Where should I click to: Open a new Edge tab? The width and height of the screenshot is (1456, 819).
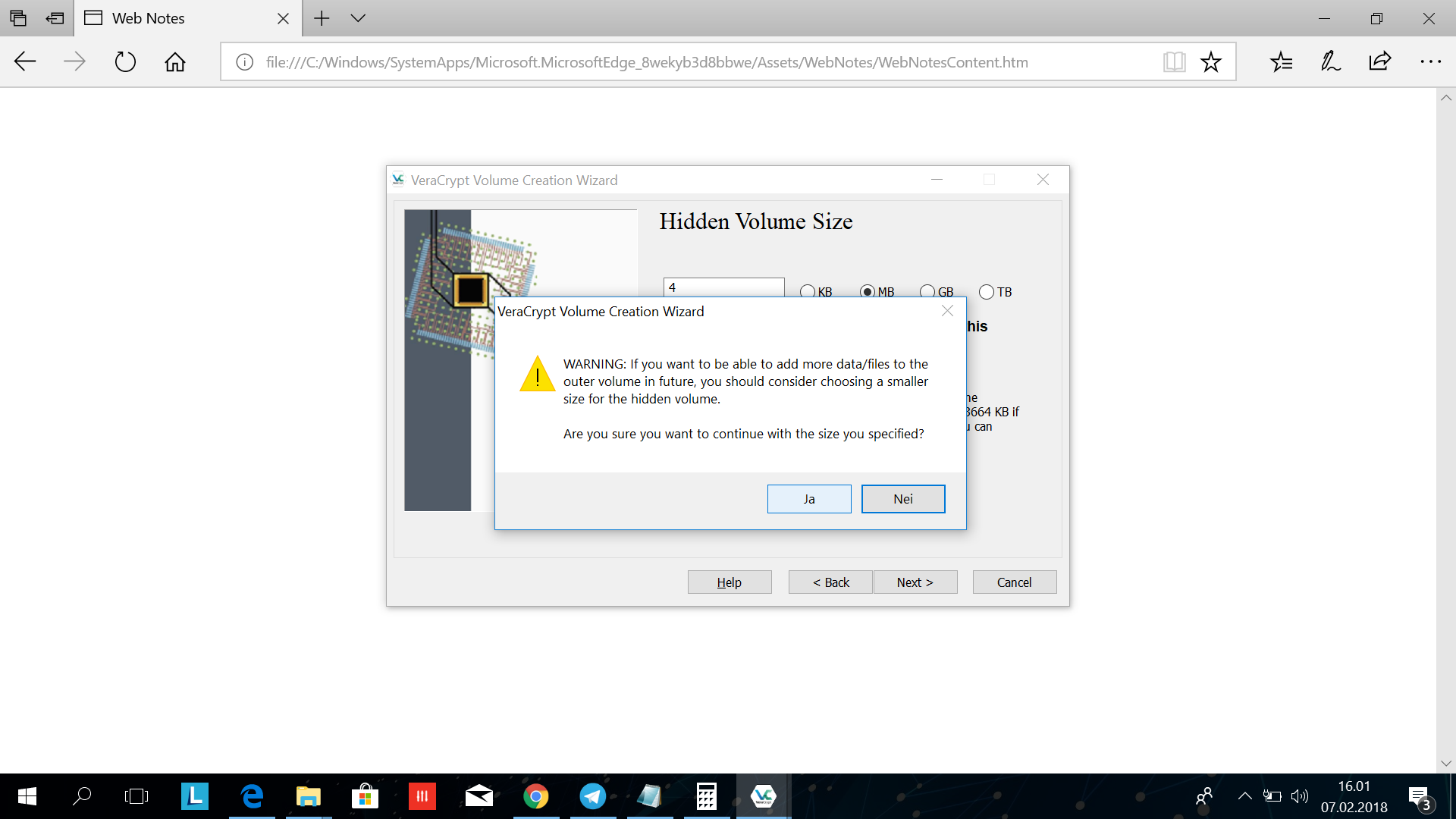click(322, 18)
